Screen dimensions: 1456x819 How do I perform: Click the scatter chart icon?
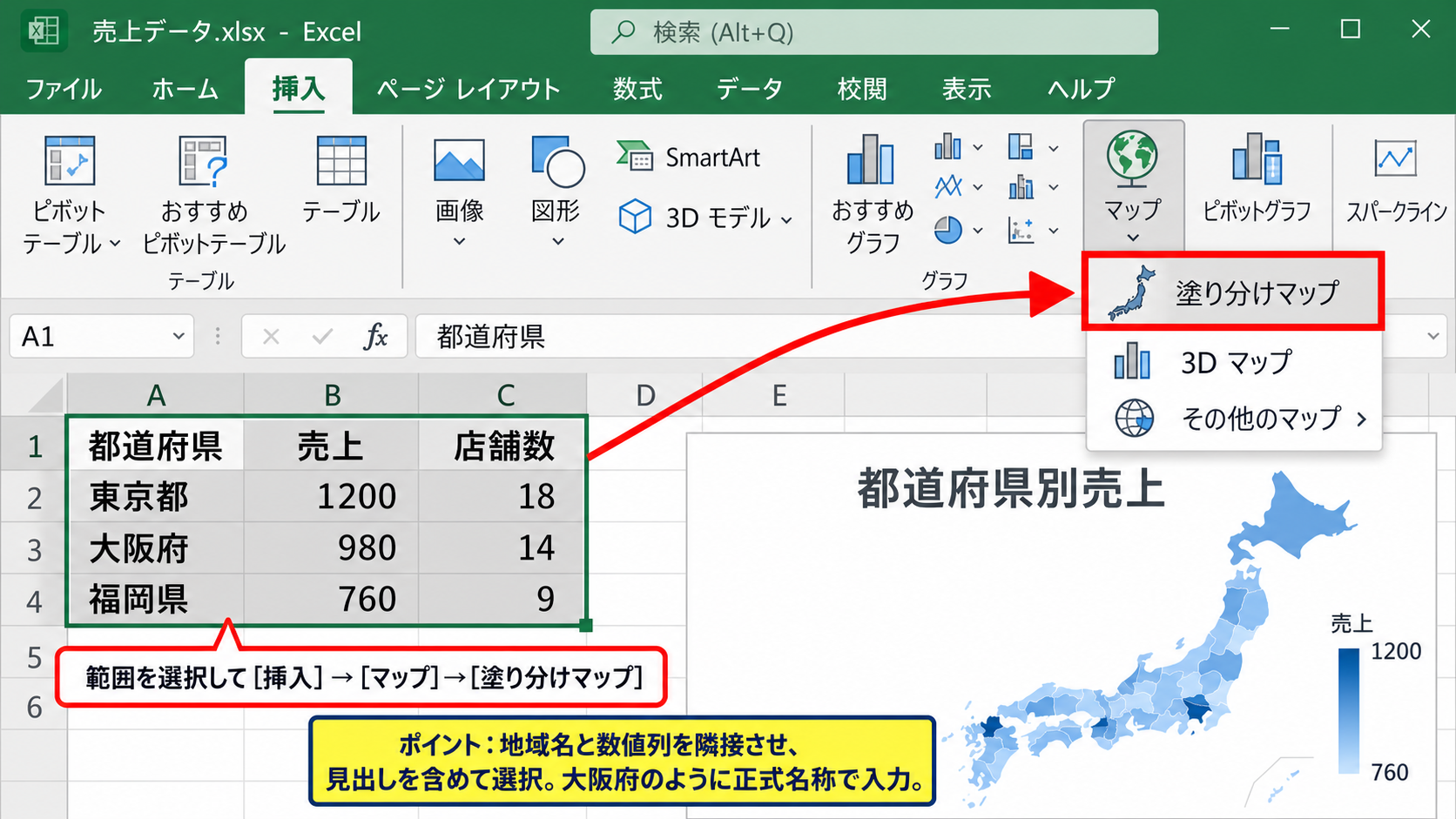pyautogui.click(x=1021, y=230)
